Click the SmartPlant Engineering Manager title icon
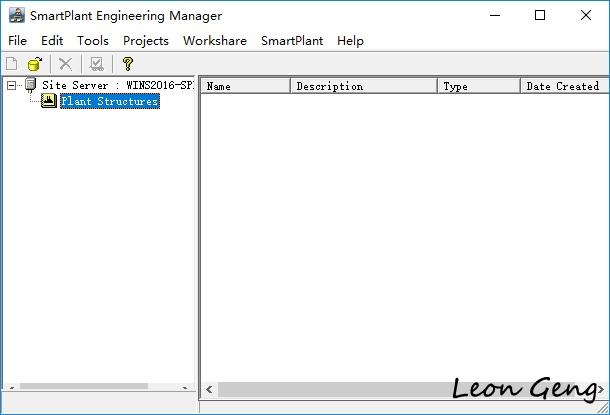 click(17, 15)
